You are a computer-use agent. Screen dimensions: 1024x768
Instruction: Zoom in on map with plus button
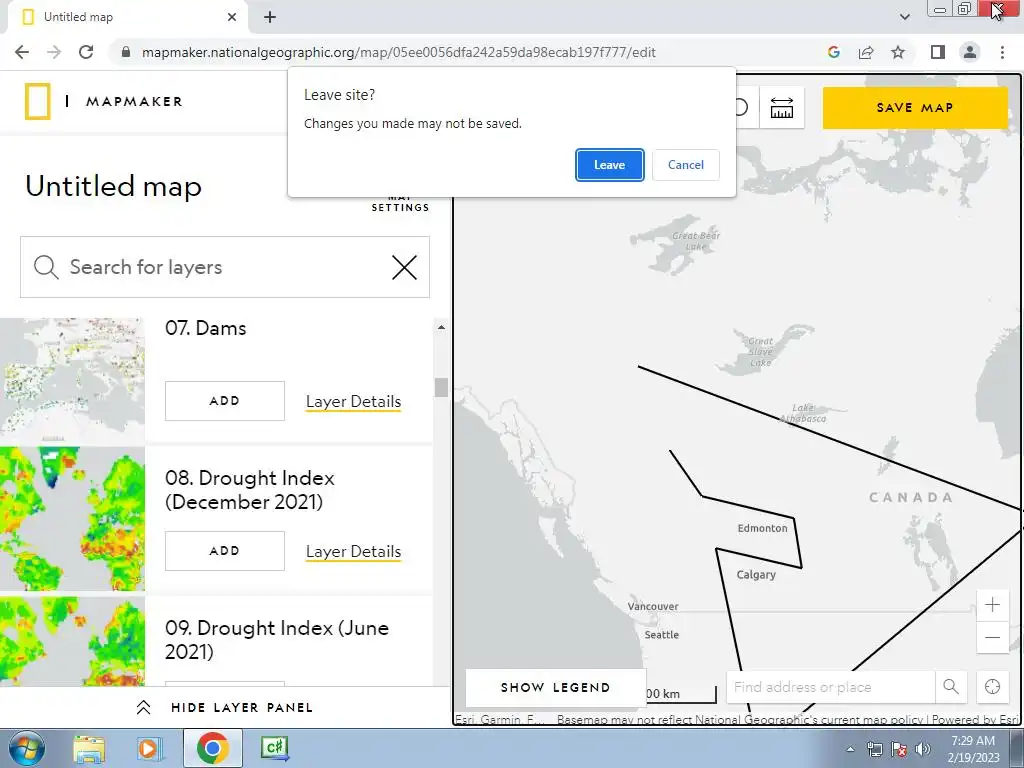click(x=992, y=605)
